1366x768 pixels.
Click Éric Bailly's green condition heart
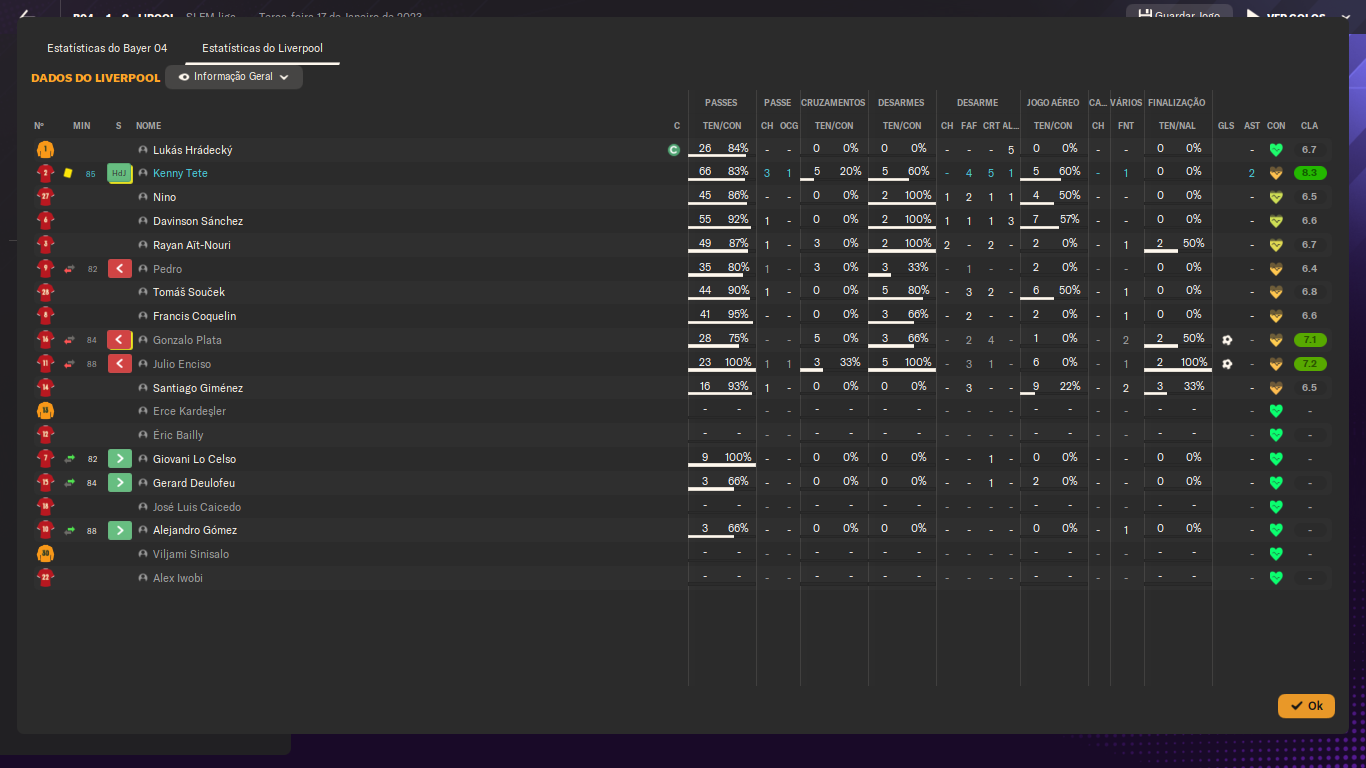coord(1276,435)
